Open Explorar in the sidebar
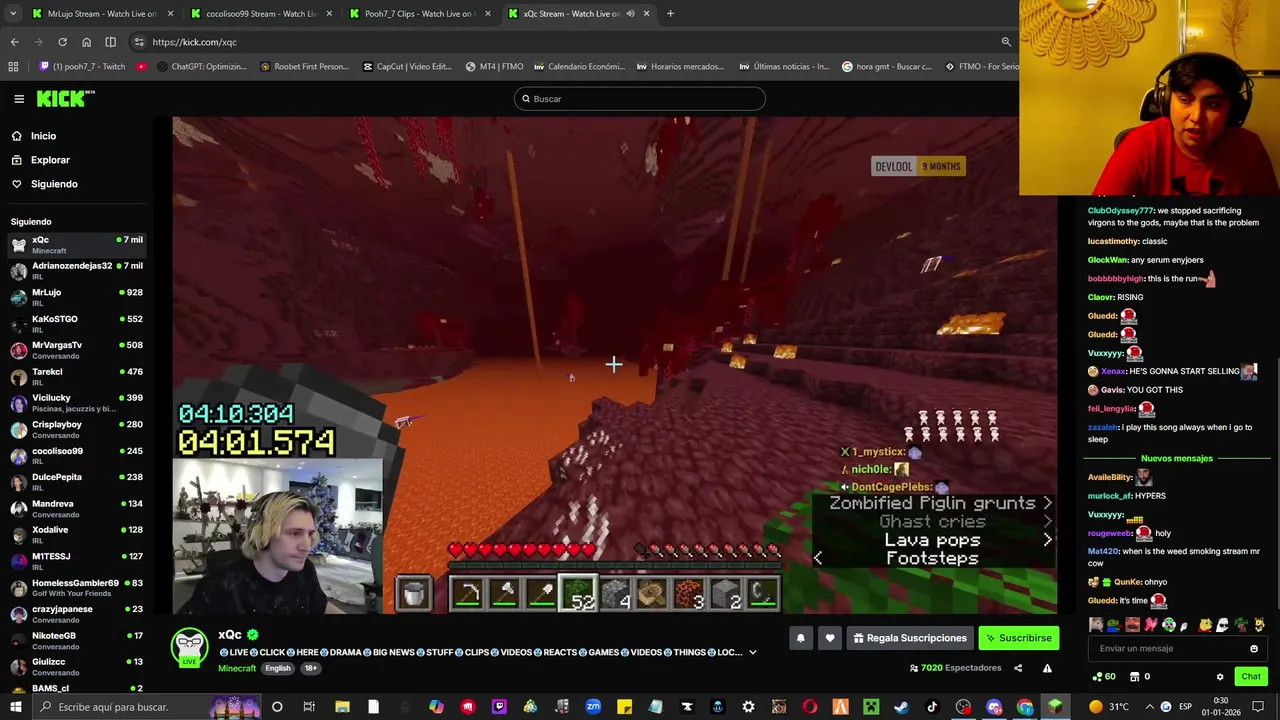 tap(50, 160)
